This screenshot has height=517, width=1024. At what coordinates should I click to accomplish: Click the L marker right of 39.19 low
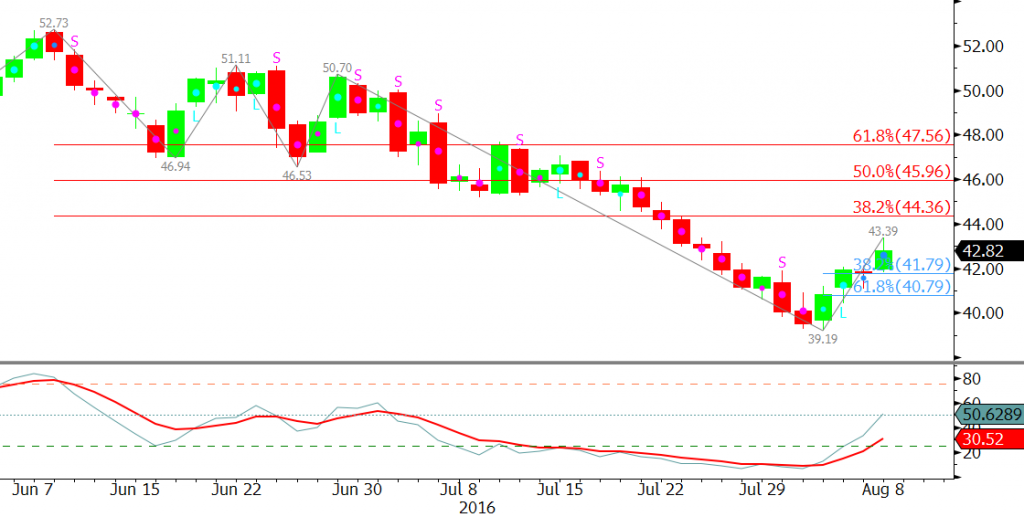click(x=843, y=315)
